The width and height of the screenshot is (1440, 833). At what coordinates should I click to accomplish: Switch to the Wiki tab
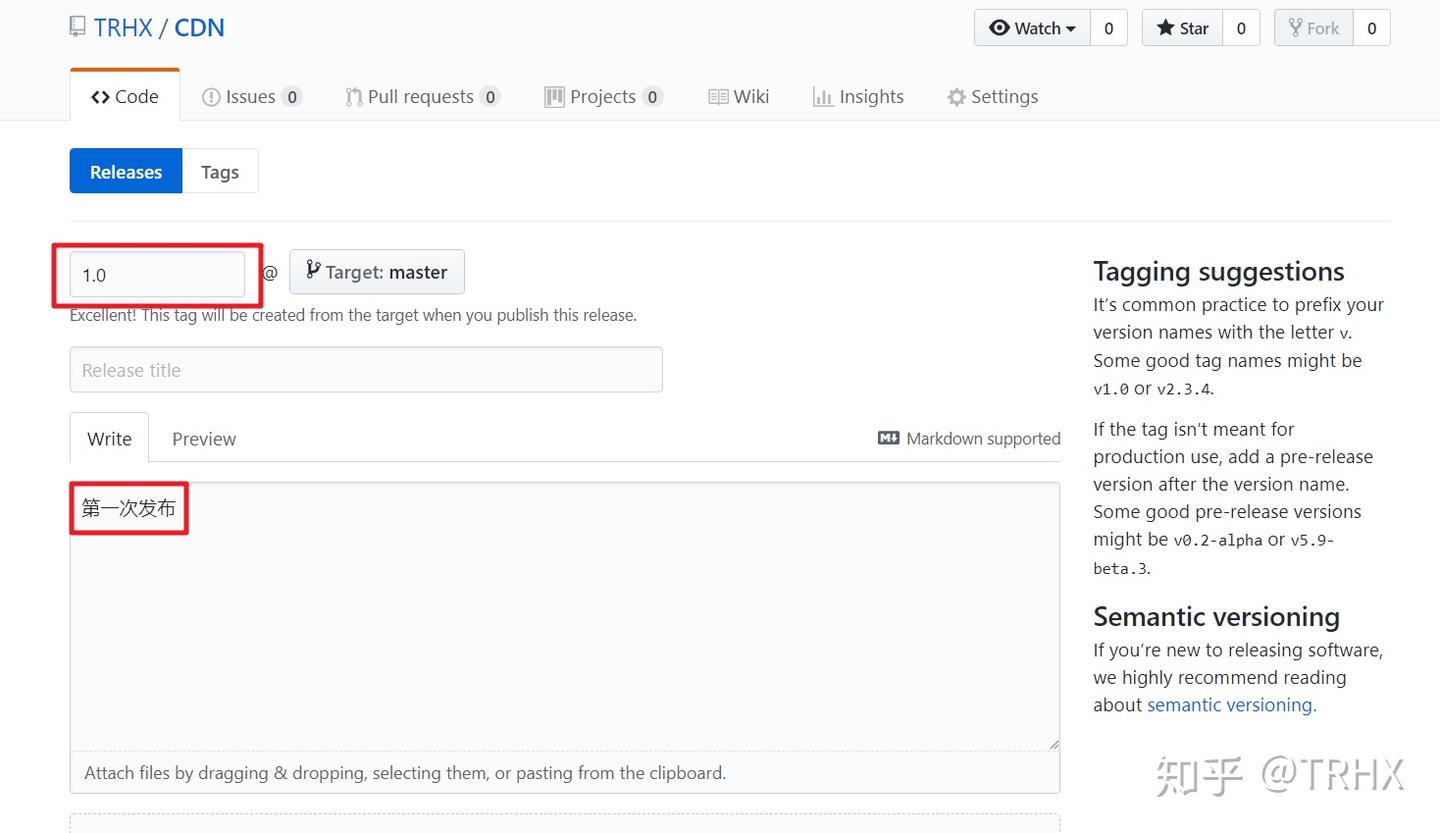[737, 96]
